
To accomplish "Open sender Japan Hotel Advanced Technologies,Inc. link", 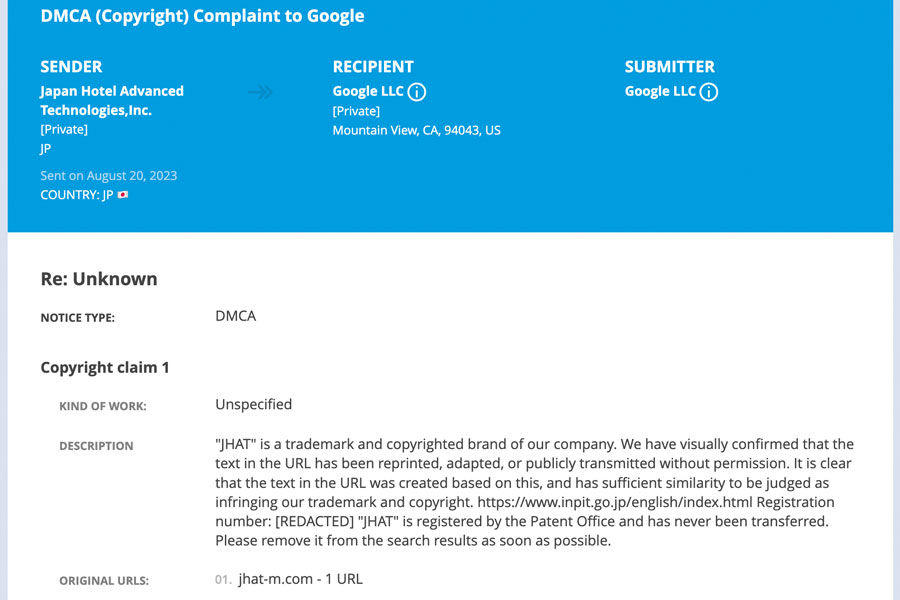I will pos(112,100).
